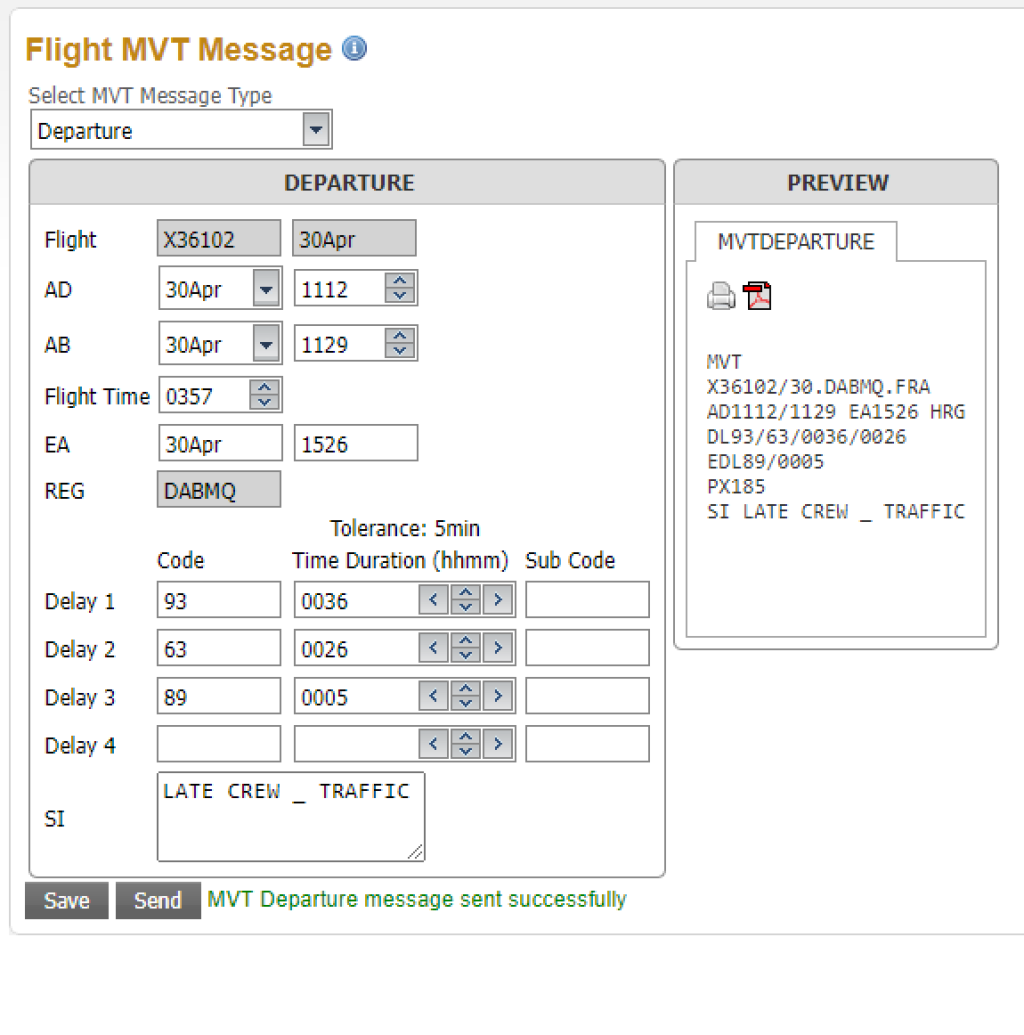Export preview with the PDF icon
Viewport: 1024px width, 1035px height.
(758, 296)
